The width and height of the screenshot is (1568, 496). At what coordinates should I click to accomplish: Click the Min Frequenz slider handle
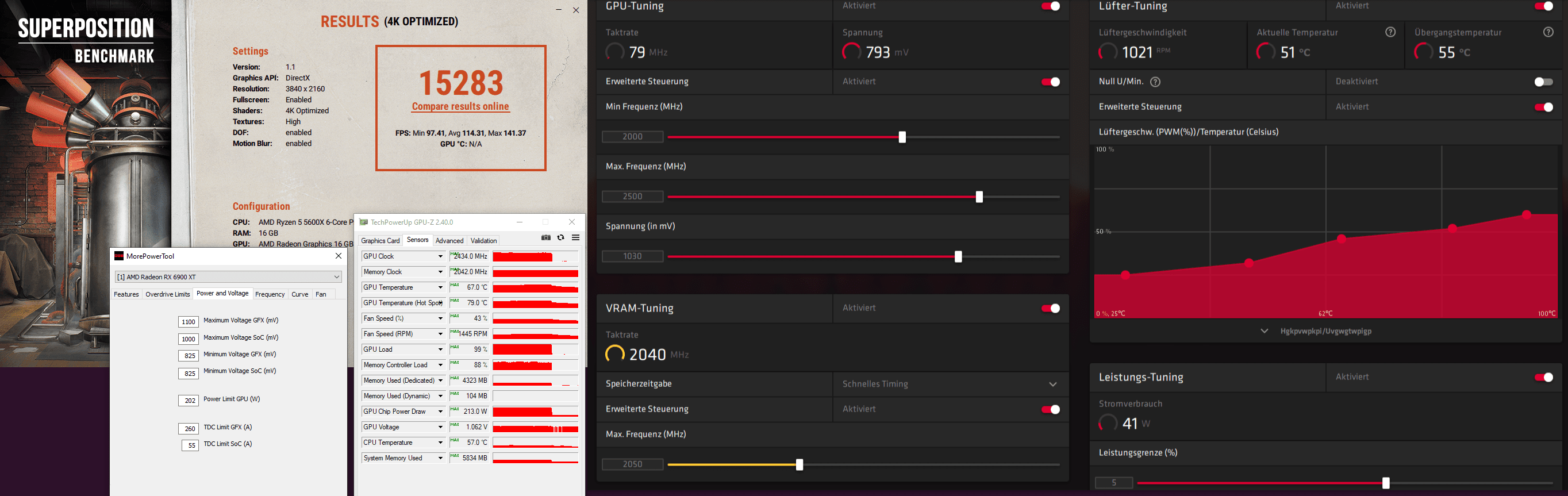pyautogui.click(x=902, y=137)
